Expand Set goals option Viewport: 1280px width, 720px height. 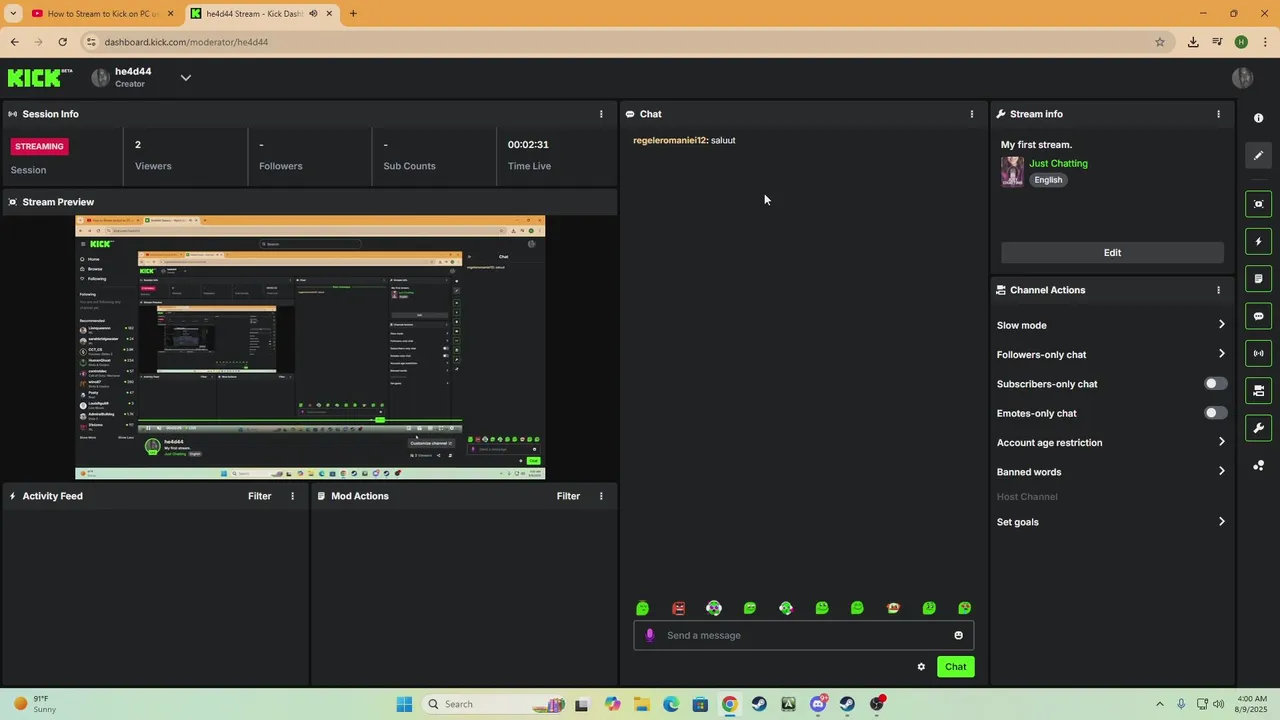point(1110,522)
